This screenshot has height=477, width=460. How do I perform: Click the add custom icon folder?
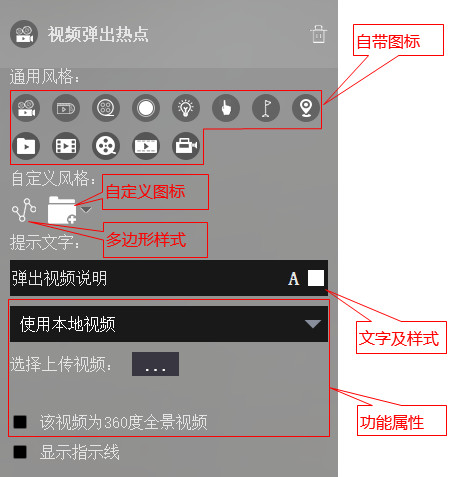[x=62, y=210]
